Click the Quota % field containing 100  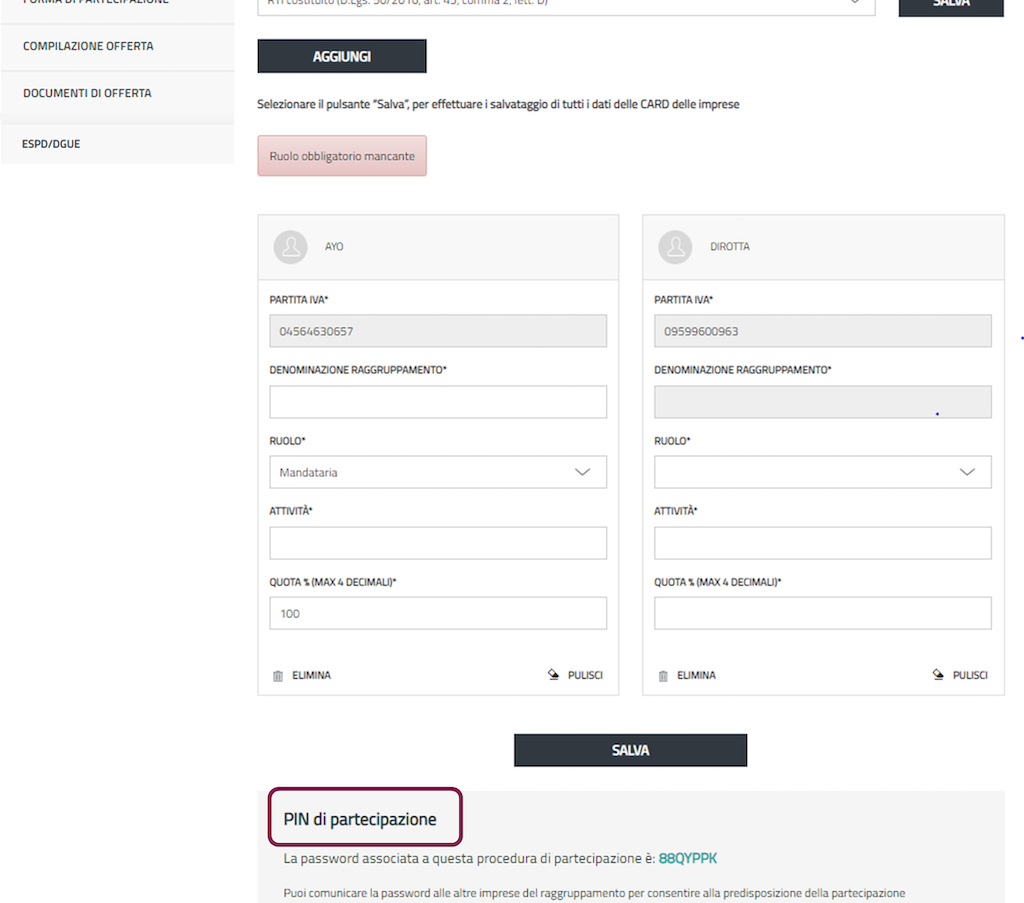point(438,614)
